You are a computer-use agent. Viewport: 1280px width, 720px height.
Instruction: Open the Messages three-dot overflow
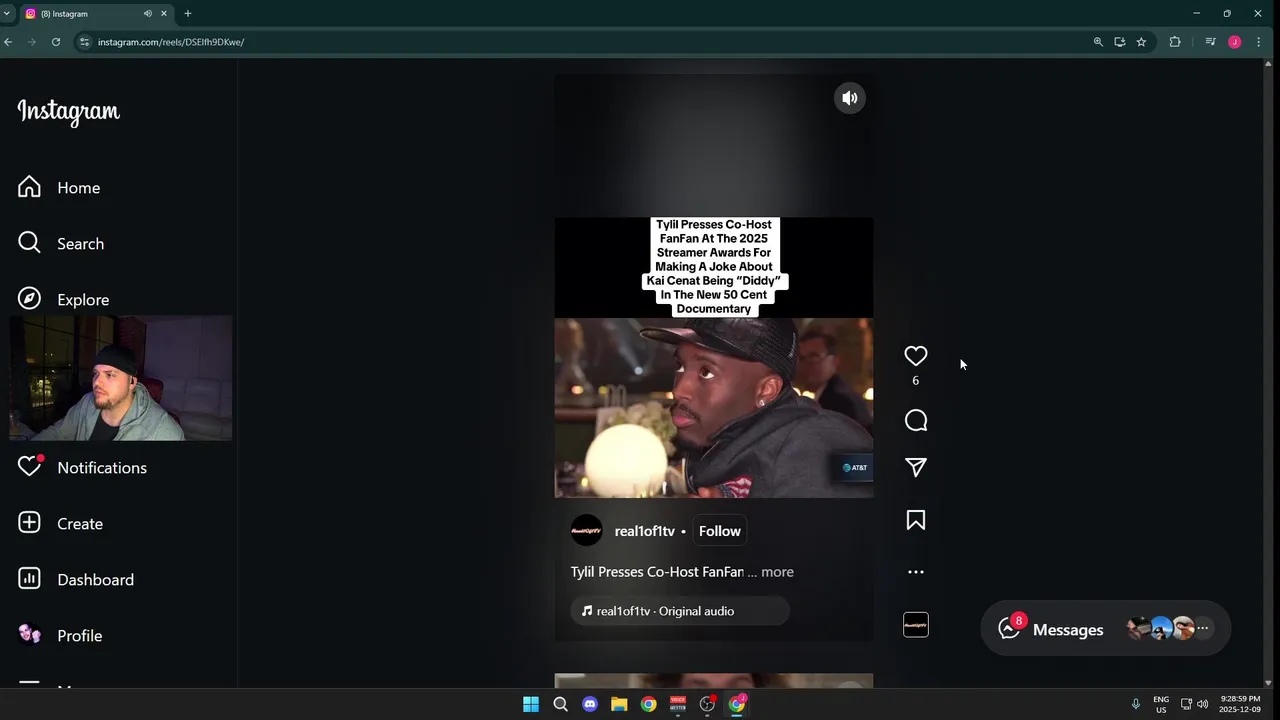click(1203, 629)
